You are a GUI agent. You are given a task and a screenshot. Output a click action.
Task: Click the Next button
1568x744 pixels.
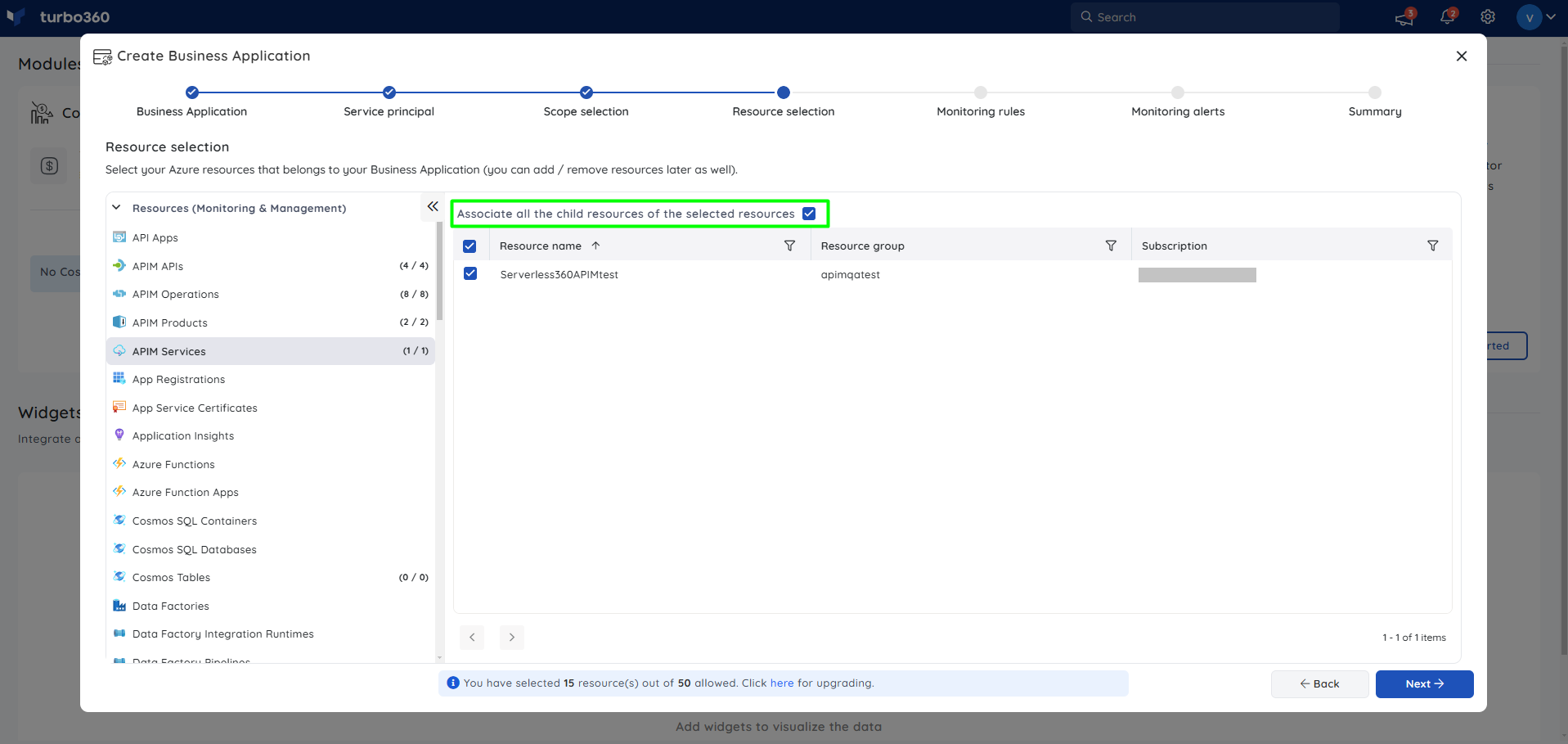pyautogui.click(x=1425, y=684)
